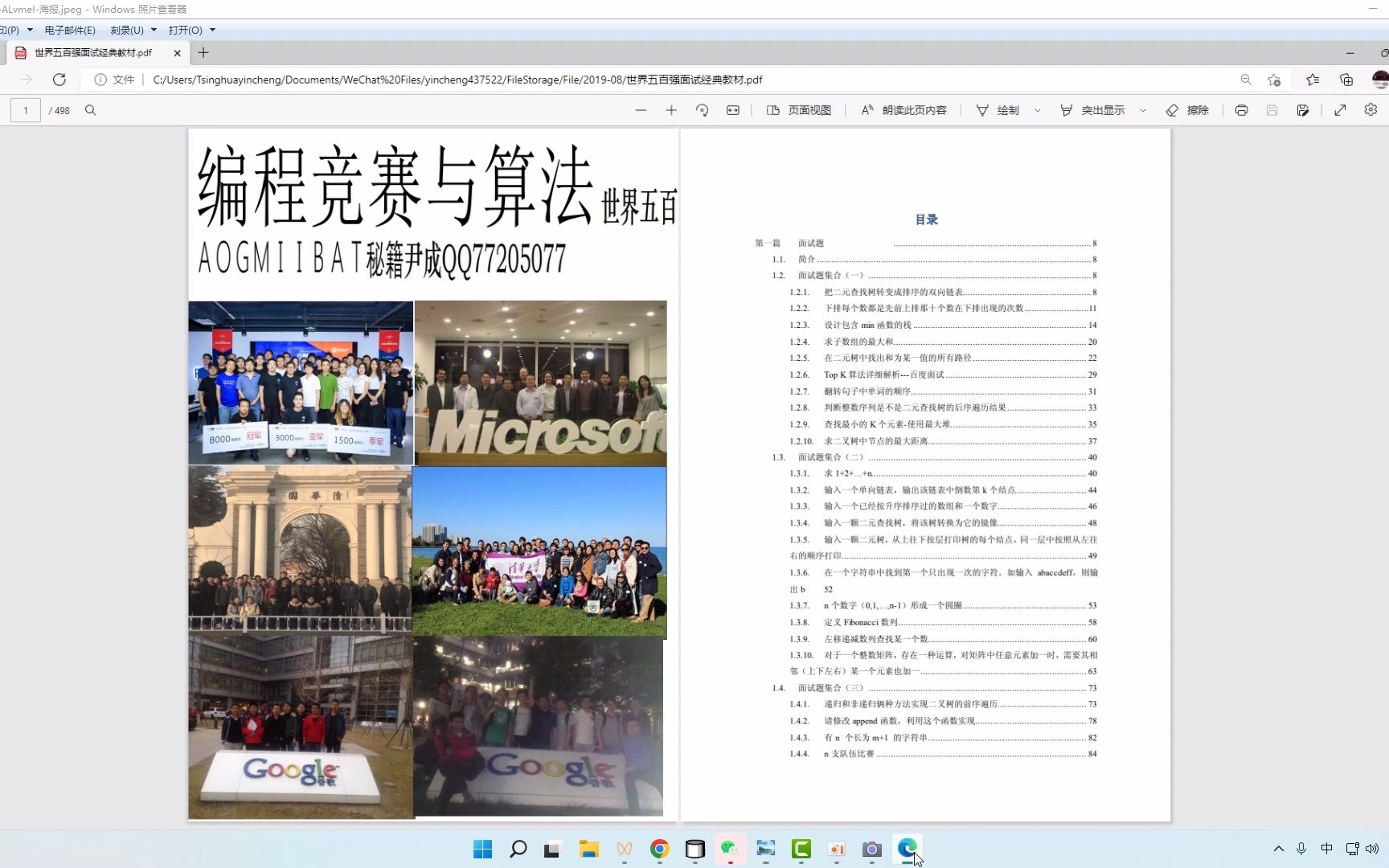Open the Windows Start menu
Screen dimensions: 1389x868
pyautogui.click(x=482, y=849)
